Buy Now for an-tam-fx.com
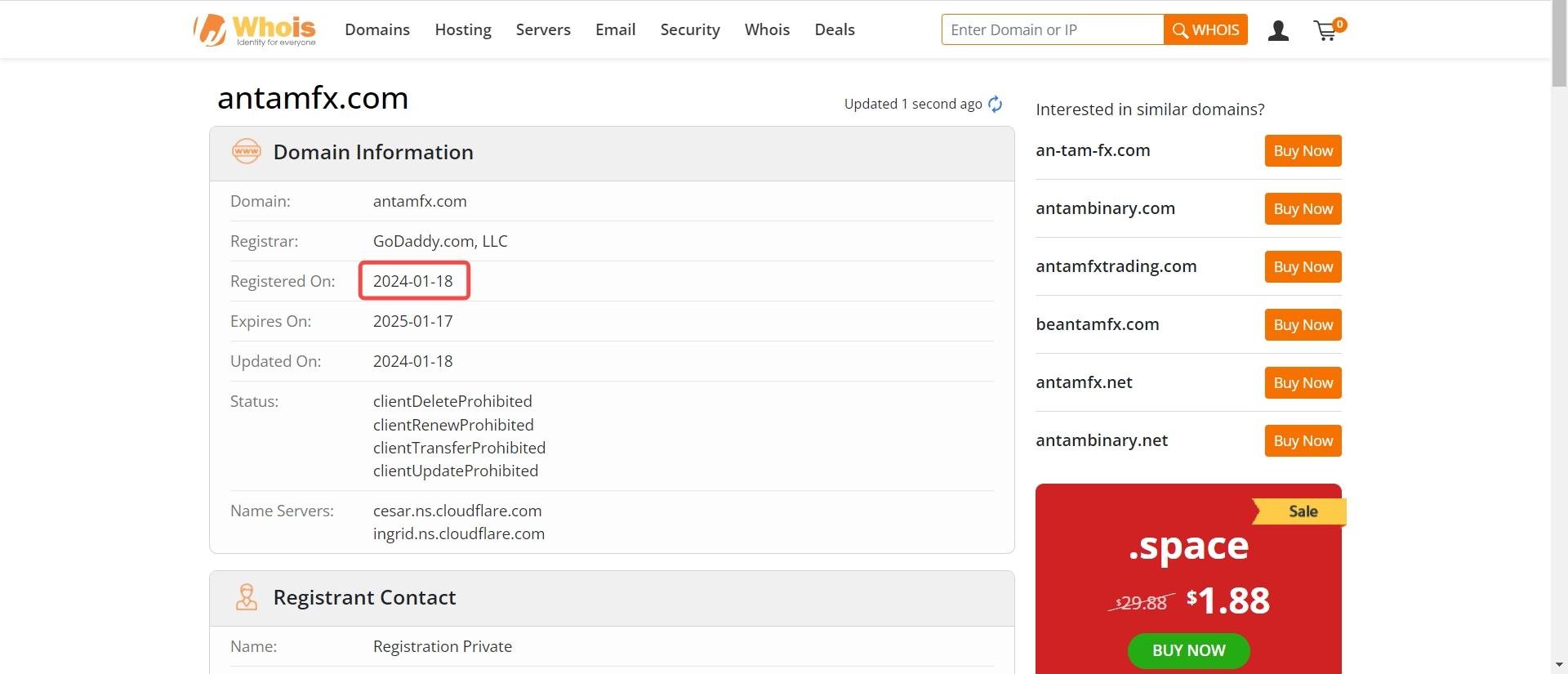The height and width of the screenshot is (674, 1568). pyautogui.click(x=1303, y=151)
